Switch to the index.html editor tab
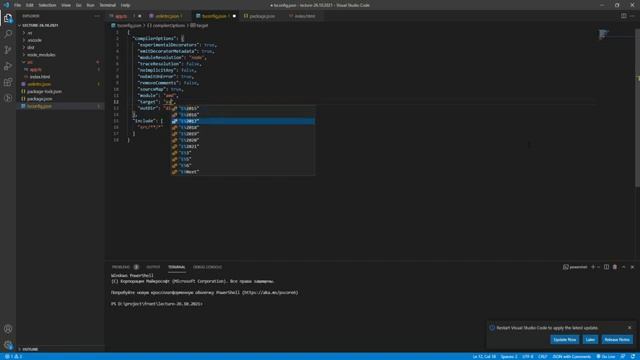The height and width of the screenshot is (360, 640). [304, 16]
